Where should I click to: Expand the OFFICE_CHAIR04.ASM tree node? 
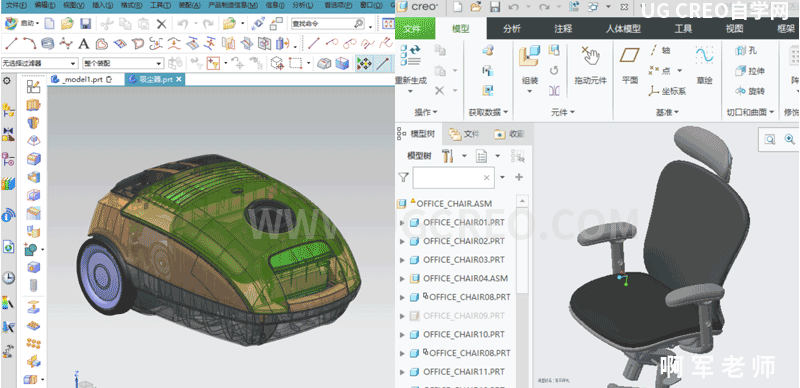[x=402, y=279]
